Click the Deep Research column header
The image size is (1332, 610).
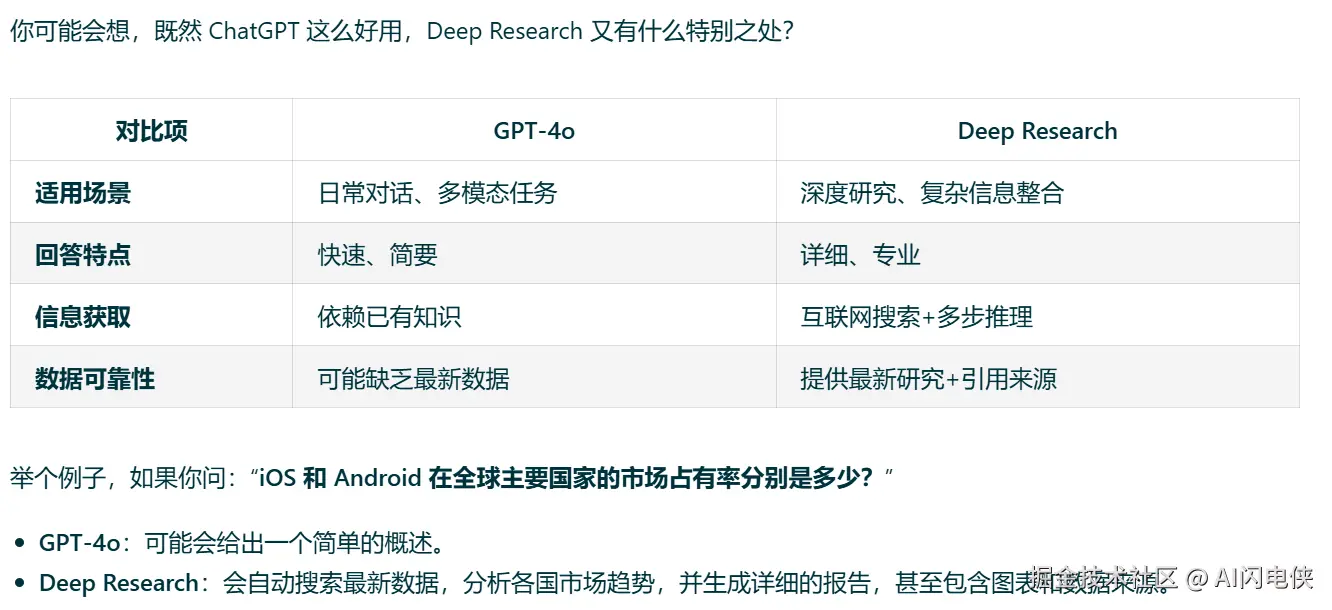pos(1037,131)
